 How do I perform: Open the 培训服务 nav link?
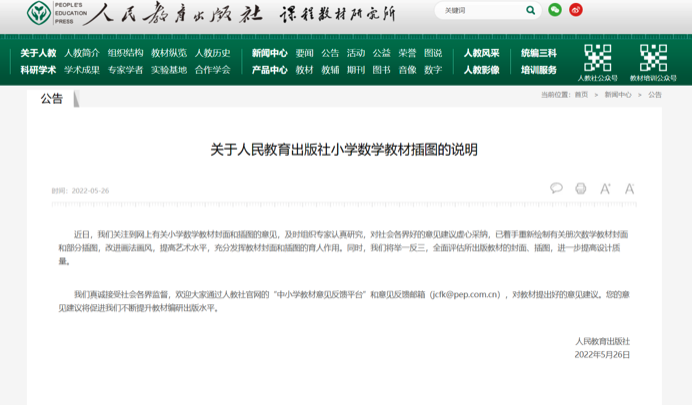pyautogui.click(x=538, y=70)
